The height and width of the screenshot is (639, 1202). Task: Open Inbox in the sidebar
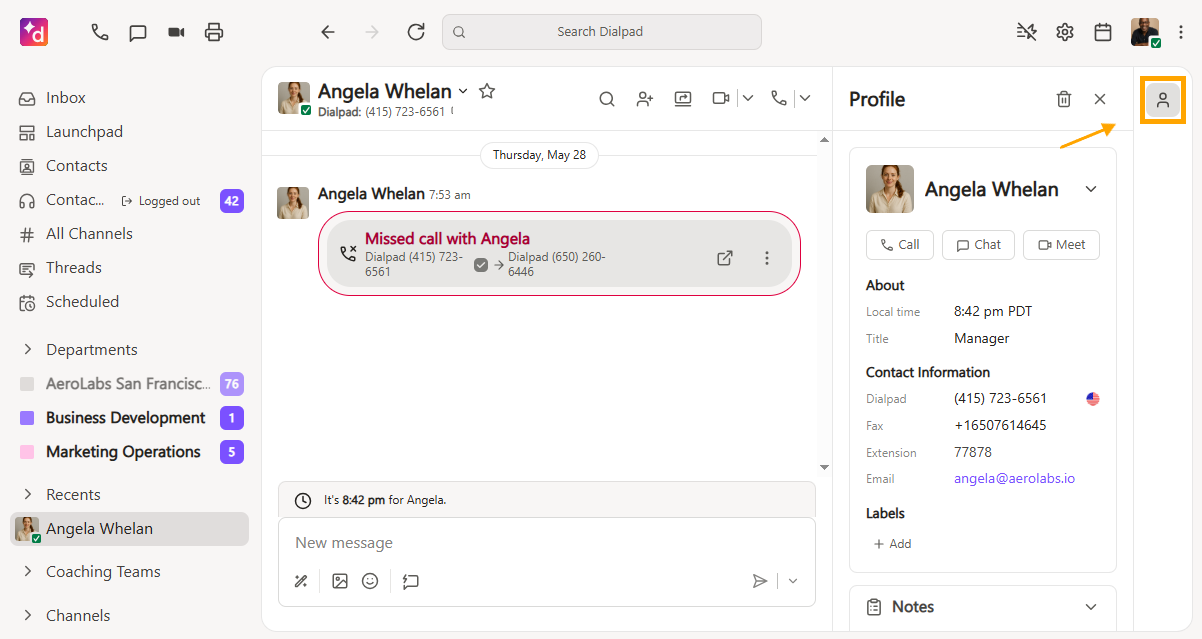point(129,98)
